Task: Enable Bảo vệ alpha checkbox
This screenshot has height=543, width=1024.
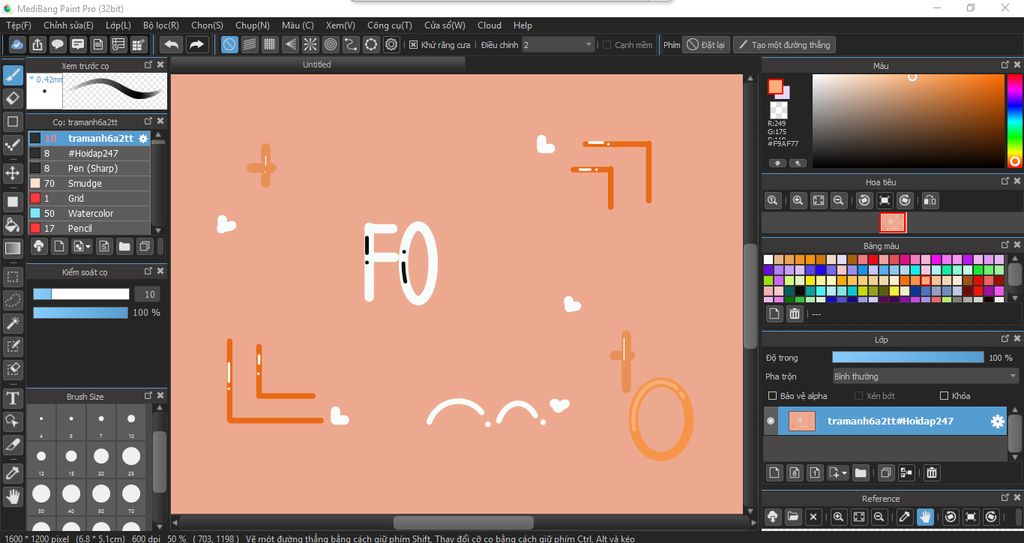Action: click(x=773, y=395)
